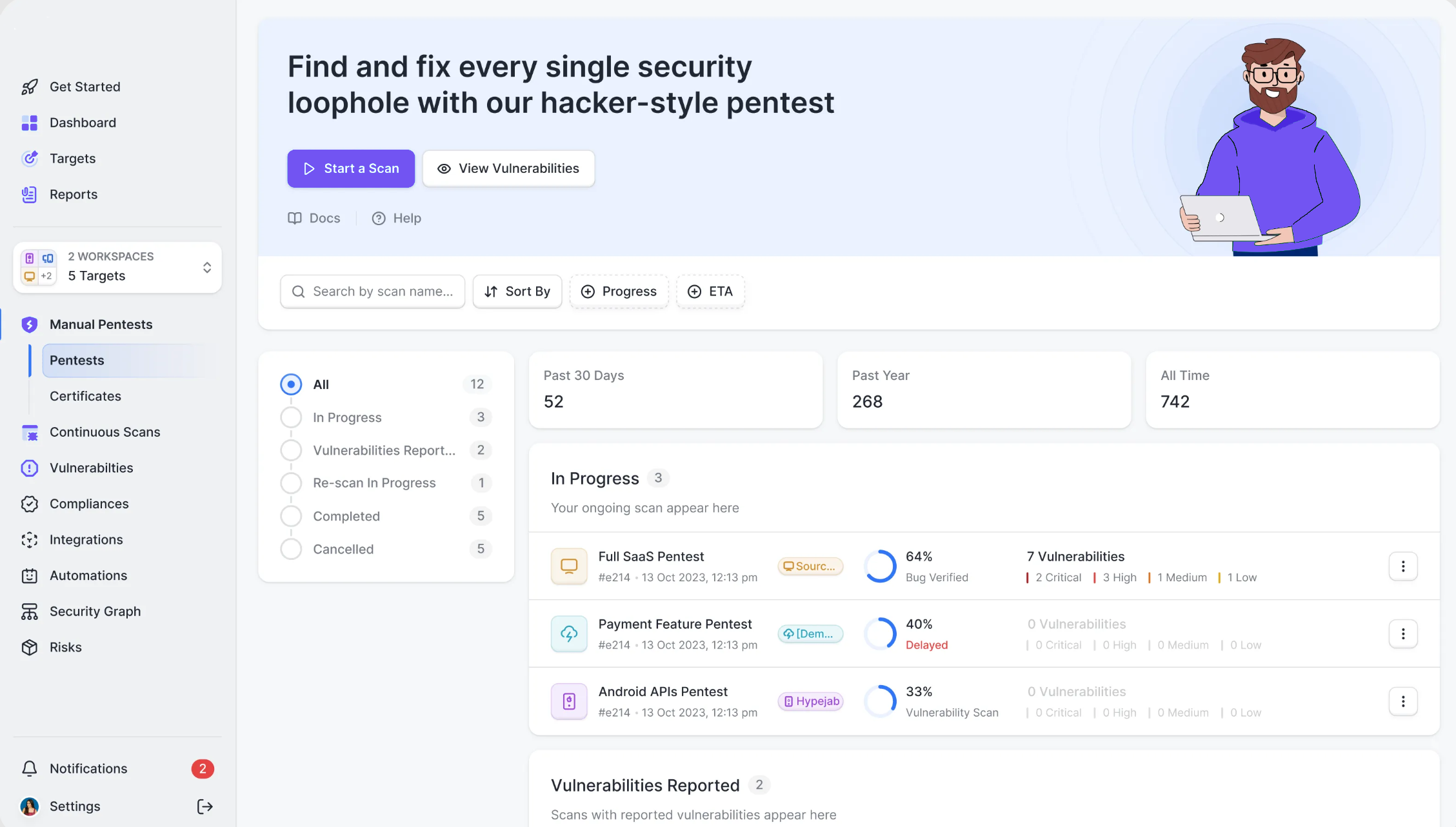1456x827 pixels.
Task: Click the 64% progress ring indicator
Action: (x=881, y=566)
